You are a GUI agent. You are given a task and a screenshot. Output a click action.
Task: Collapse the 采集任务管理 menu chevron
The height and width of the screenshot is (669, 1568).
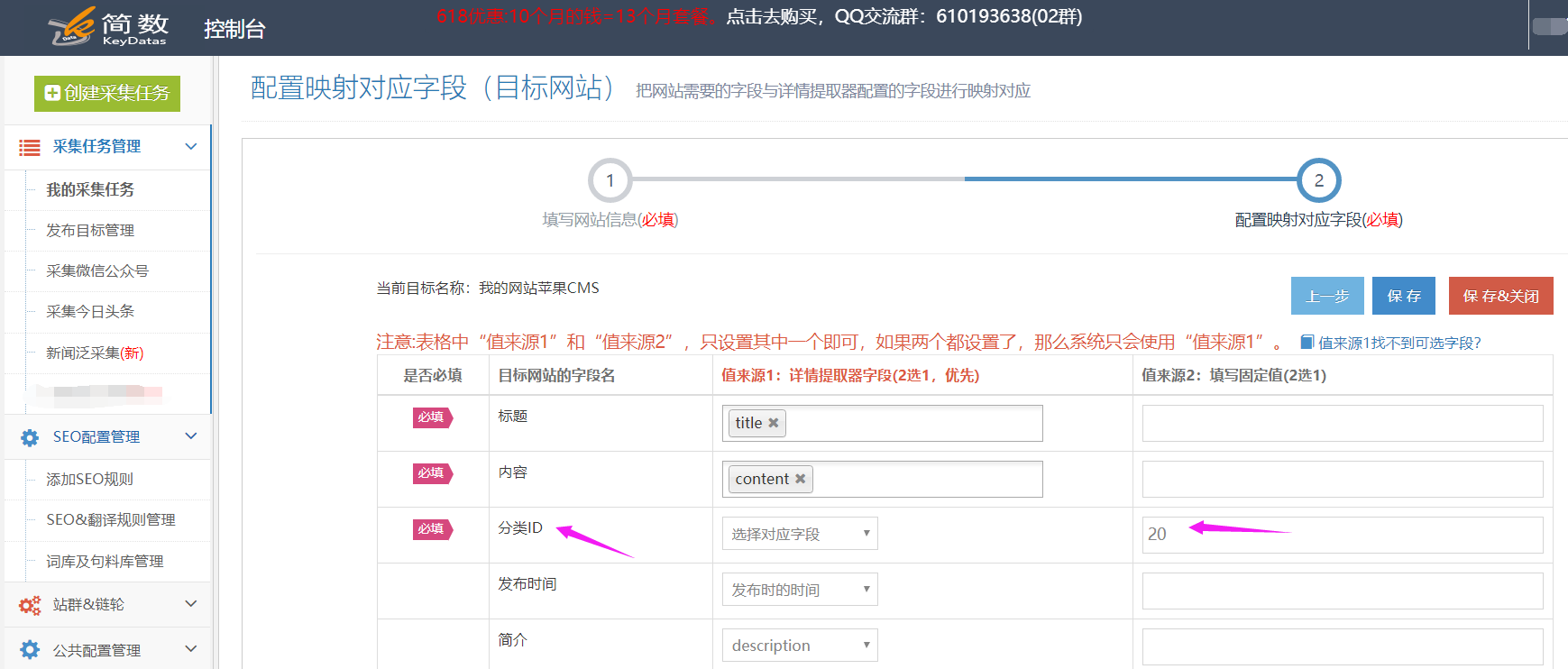click(190, 146)
